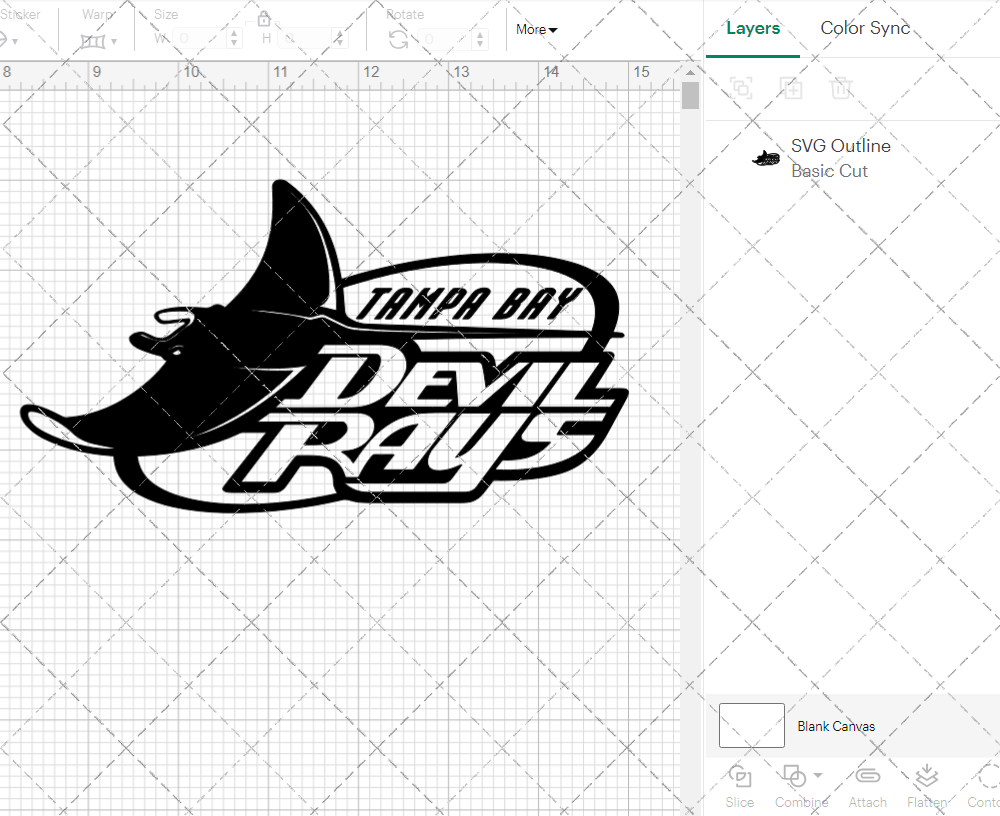This screenshot has height=816, width=1000.
Task: Click the Flatten icon
Action: click(x=927, y=776)
